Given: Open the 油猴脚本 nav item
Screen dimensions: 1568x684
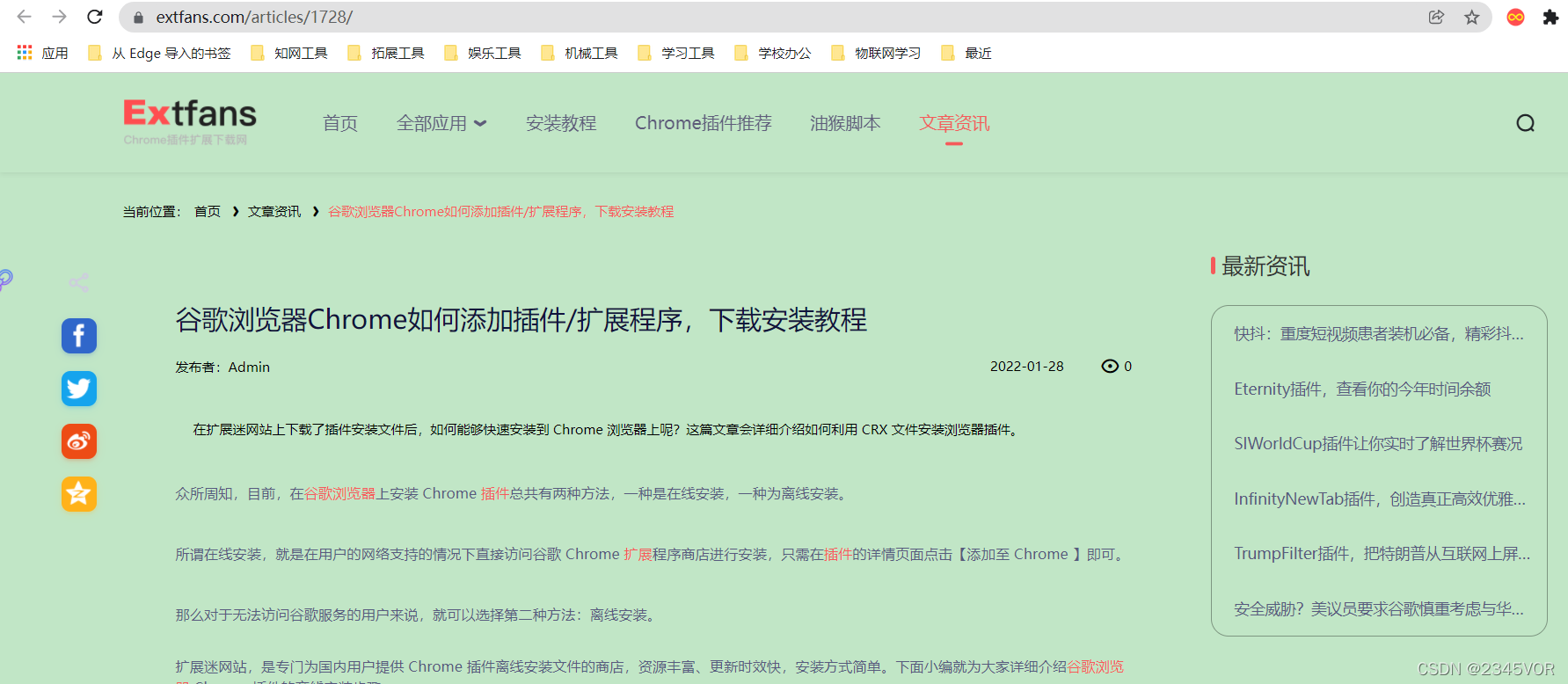Looking at the screenshot, I should pos(845,123).
